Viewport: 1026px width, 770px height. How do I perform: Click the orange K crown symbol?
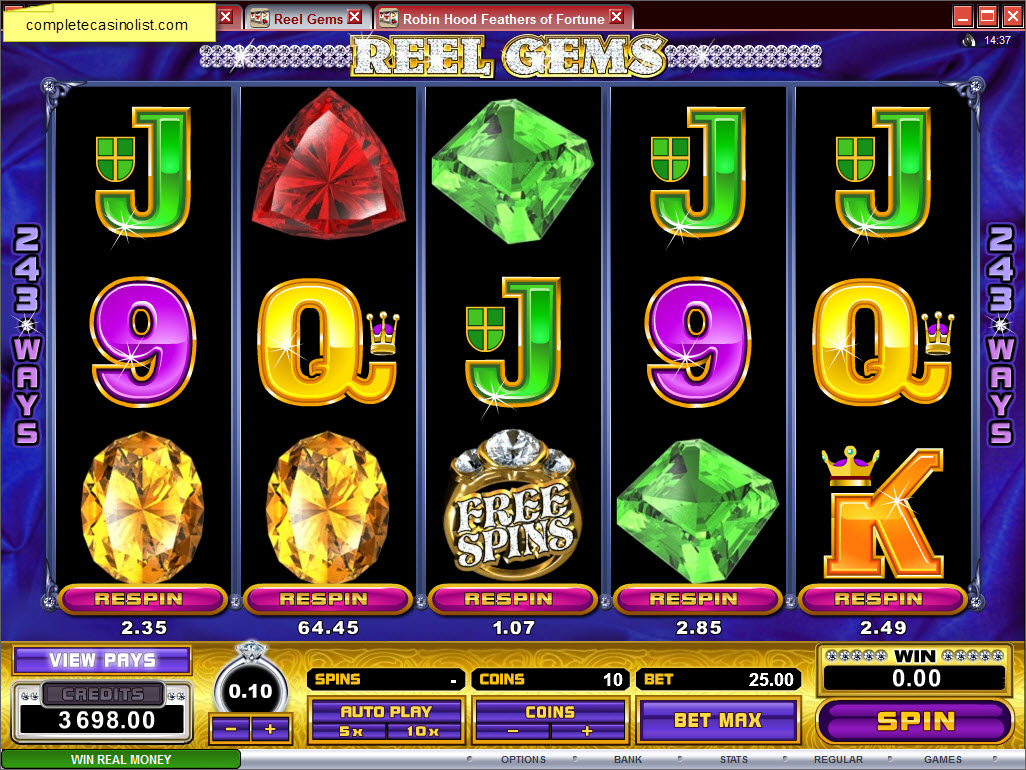tap(883, 512)
